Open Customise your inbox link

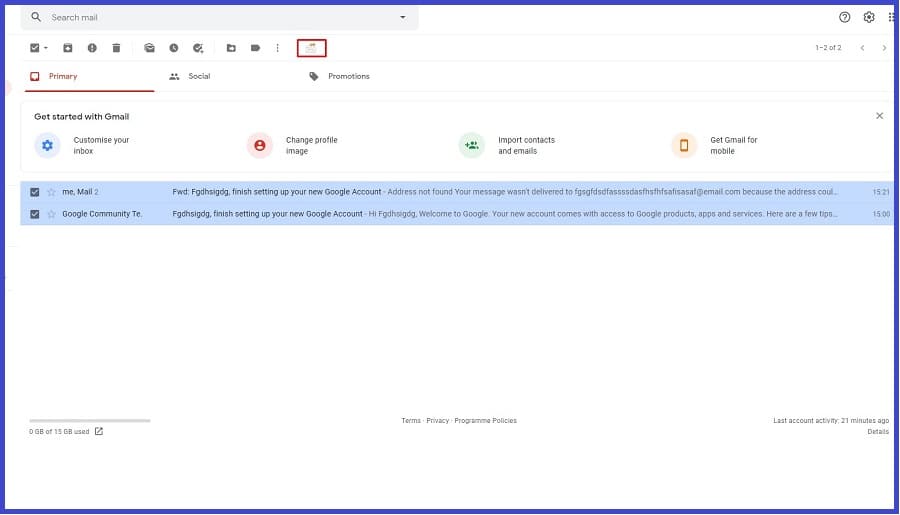(101, 145)
